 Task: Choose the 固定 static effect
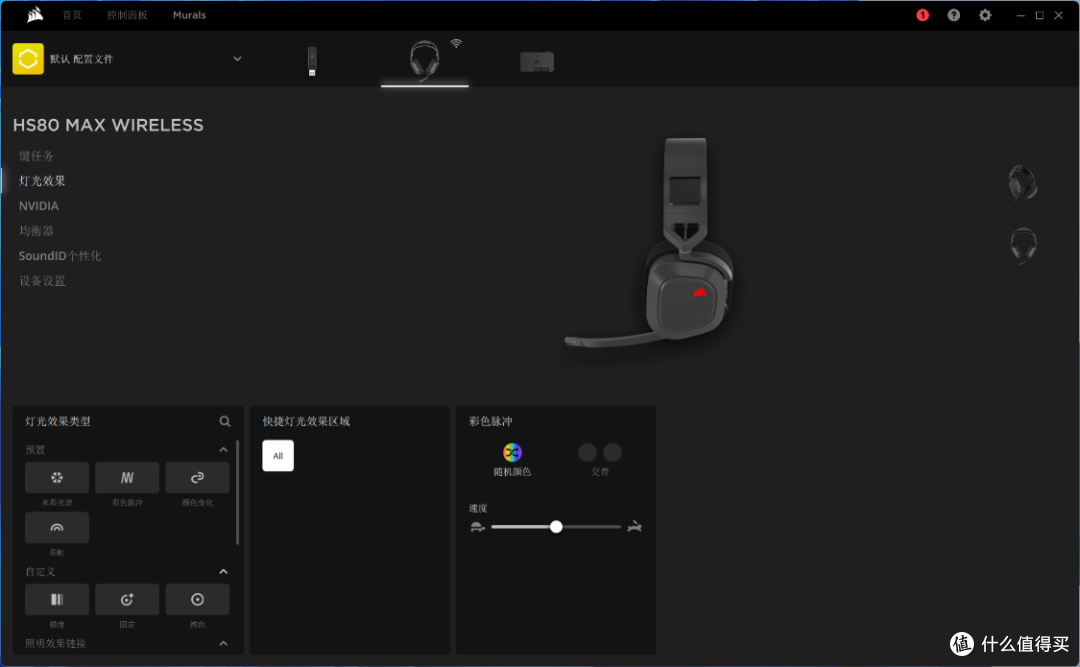point(127,599)
